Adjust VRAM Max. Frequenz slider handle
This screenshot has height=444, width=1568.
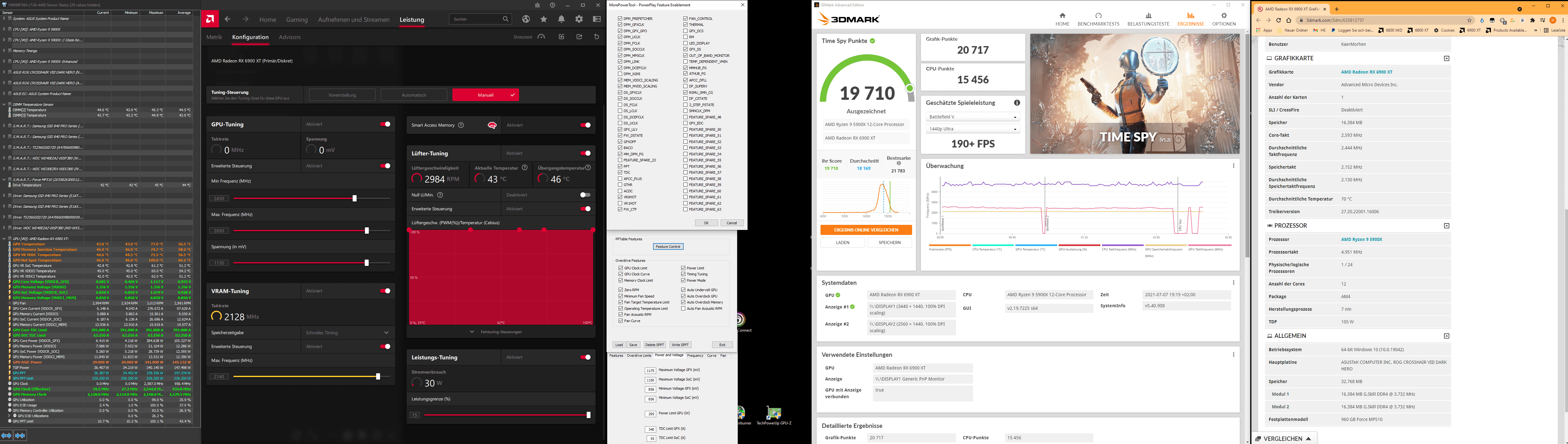click(378, 376)
